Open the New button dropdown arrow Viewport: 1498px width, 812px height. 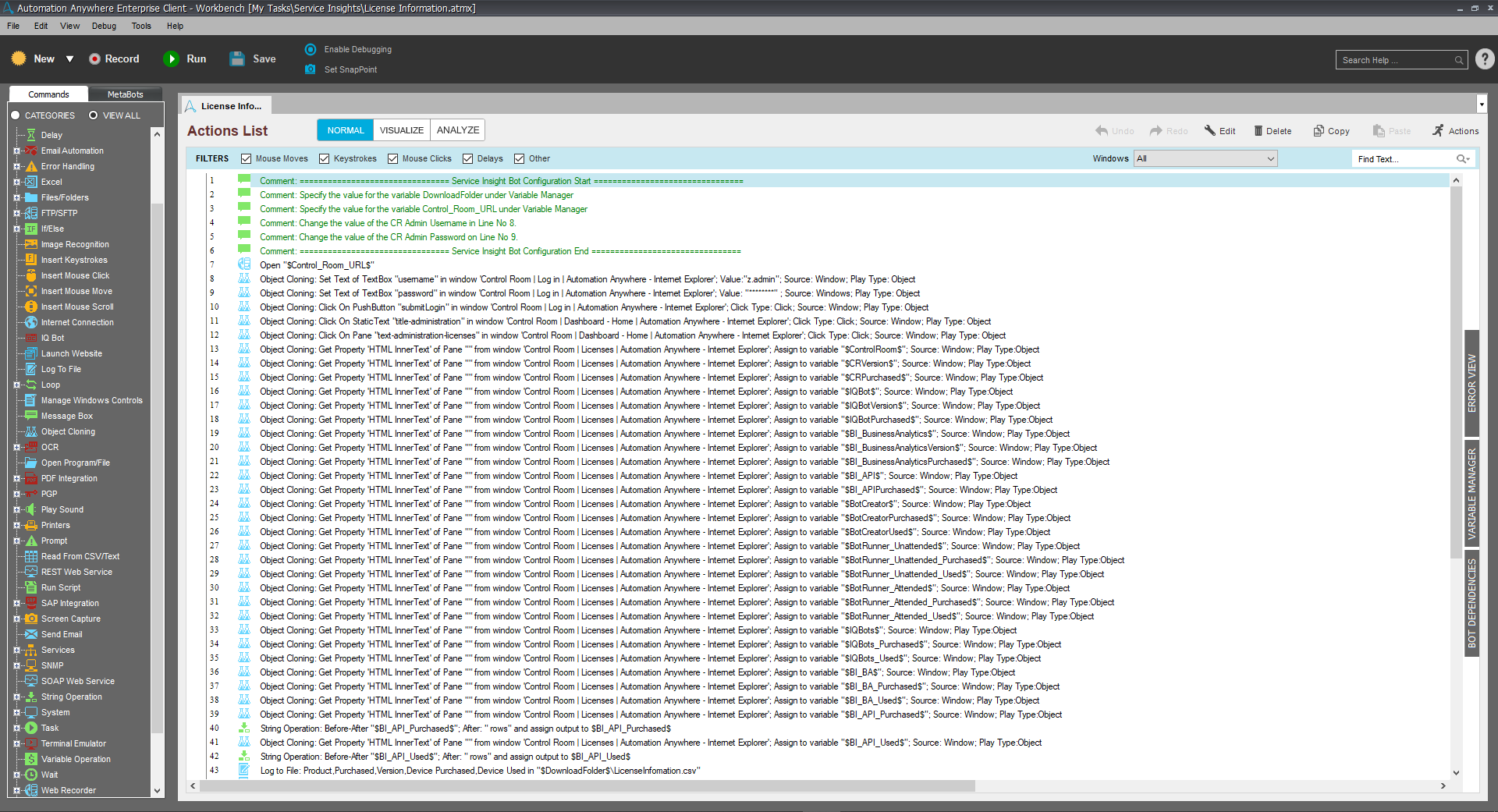[69, 59]
